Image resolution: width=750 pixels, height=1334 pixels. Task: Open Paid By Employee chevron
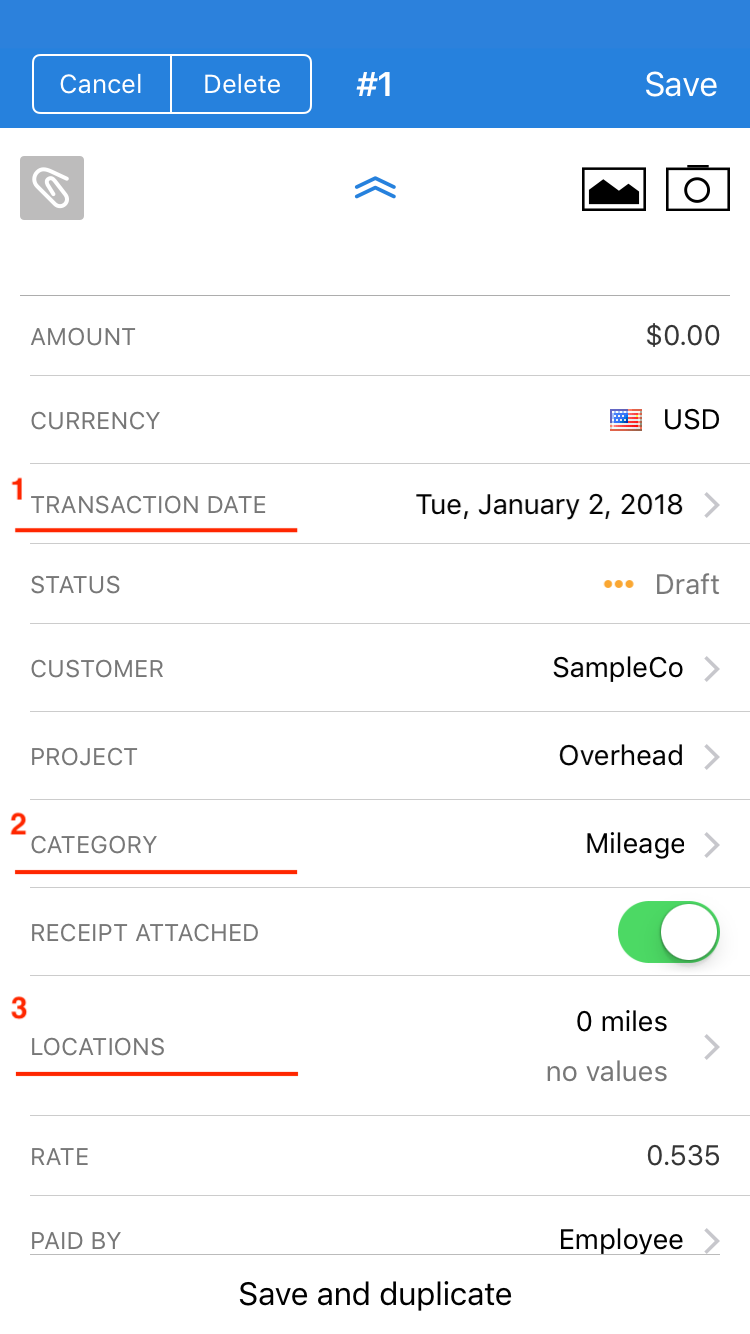click(x=712, y=1241)
